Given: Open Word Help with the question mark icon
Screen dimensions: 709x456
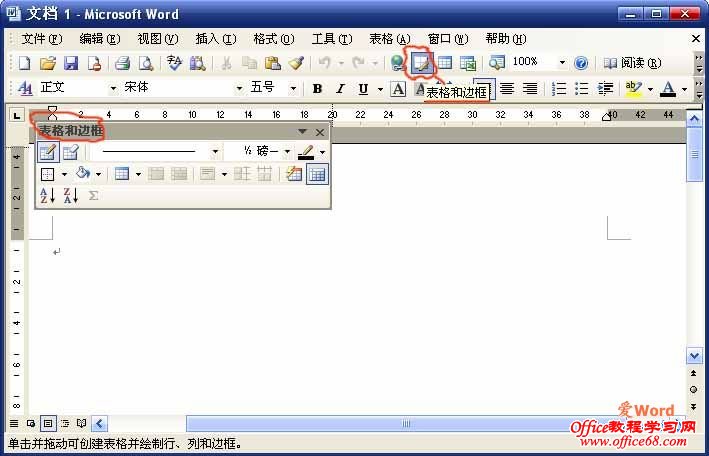Looking at the screenshot, I should pyautogui.click(x=581, y=63).
